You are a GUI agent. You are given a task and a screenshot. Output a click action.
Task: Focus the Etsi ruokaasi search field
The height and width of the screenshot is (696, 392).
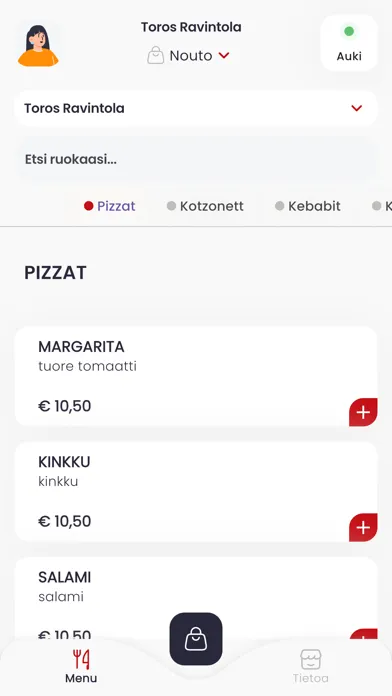pos(196,159)
